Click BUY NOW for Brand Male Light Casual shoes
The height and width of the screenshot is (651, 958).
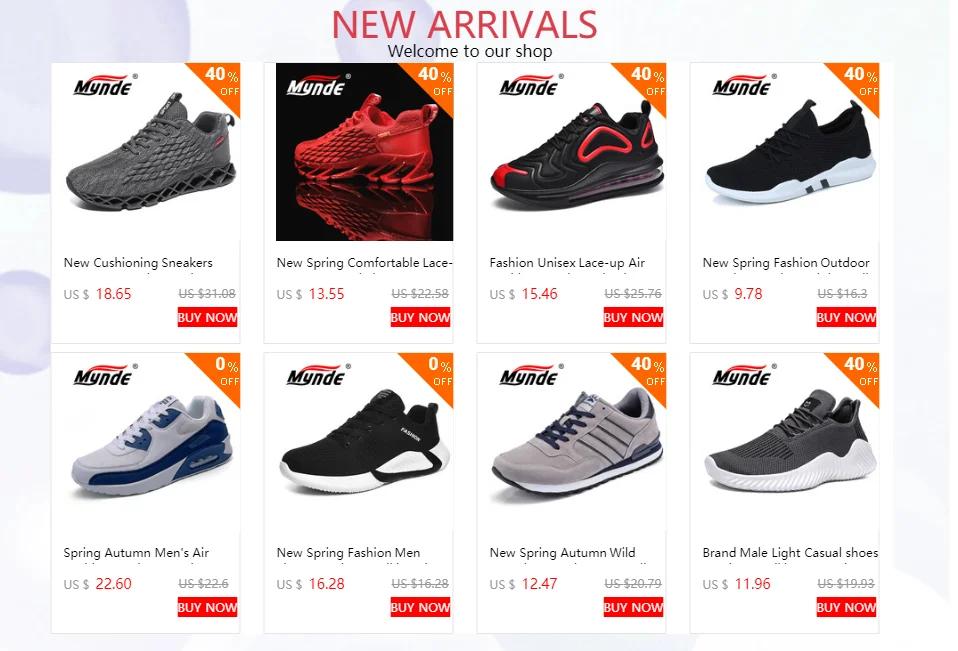tap(846, 607)
